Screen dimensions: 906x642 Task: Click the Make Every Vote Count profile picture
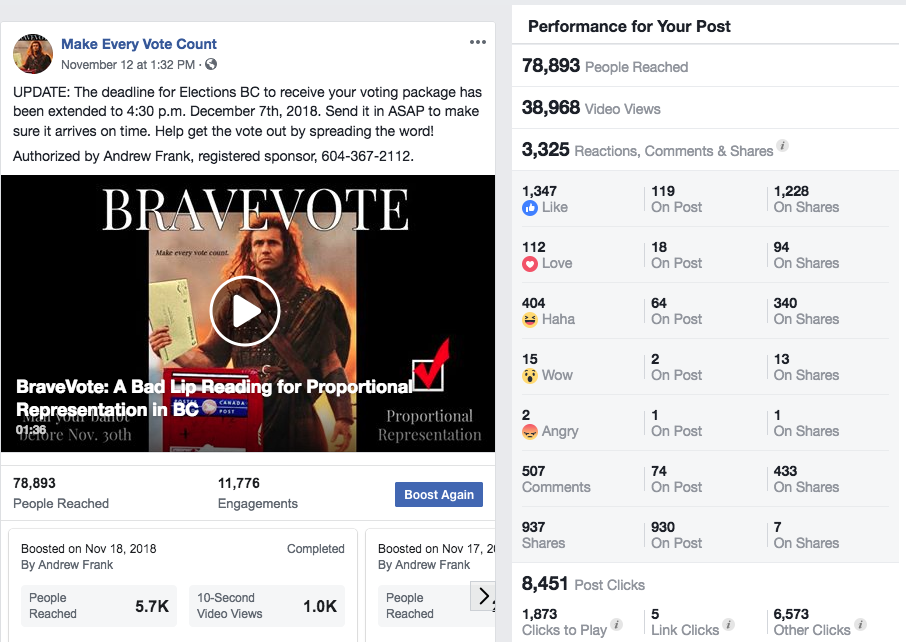pyautogui.click(x=33, y=54)
